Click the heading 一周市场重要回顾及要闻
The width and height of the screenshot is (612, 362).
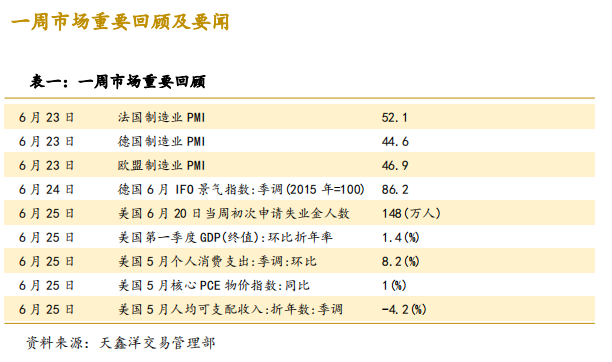[120, 22]
